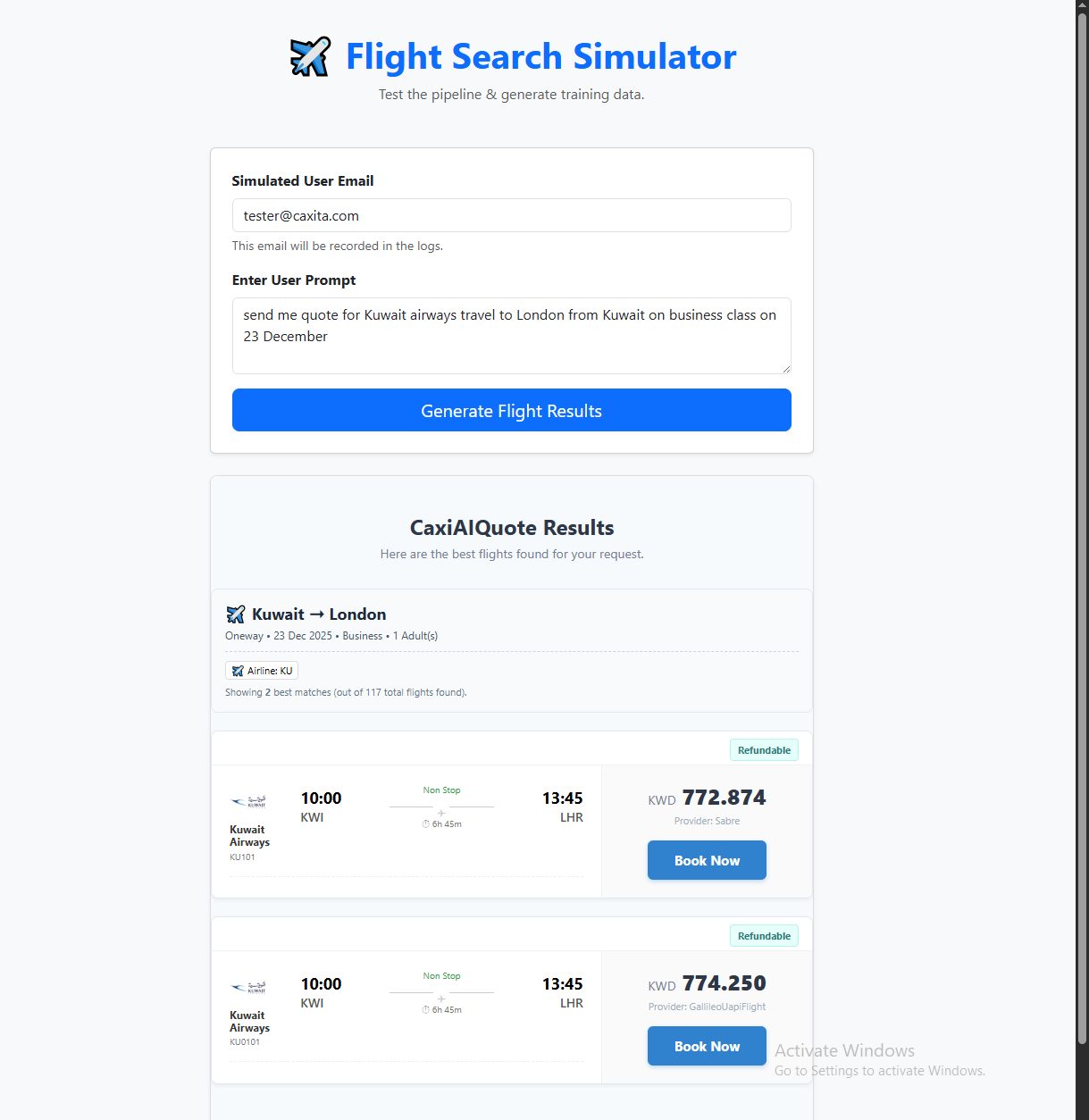
Task: Click the Refundable badge on the first flight
Action: pos(764,750)
